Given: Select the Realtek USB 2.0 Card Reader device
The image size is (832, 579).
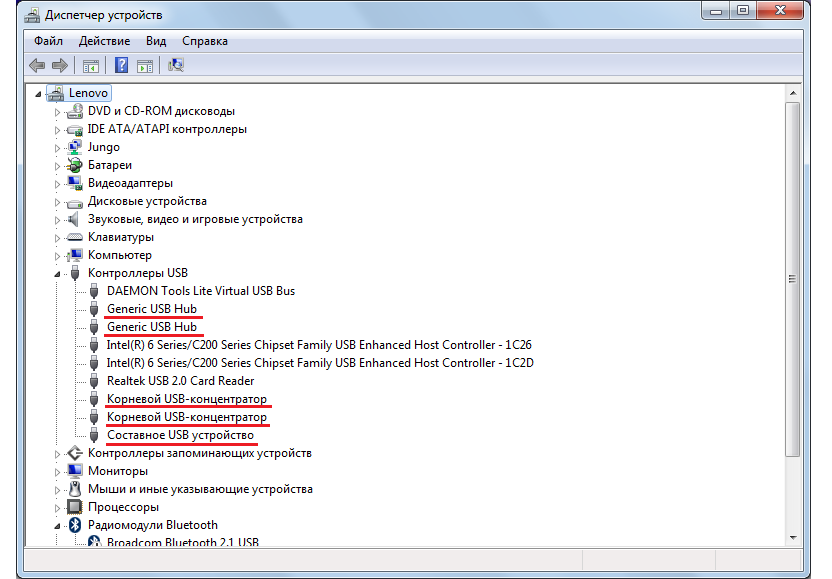Looking at the screenshot, I should tap(180, 381).
